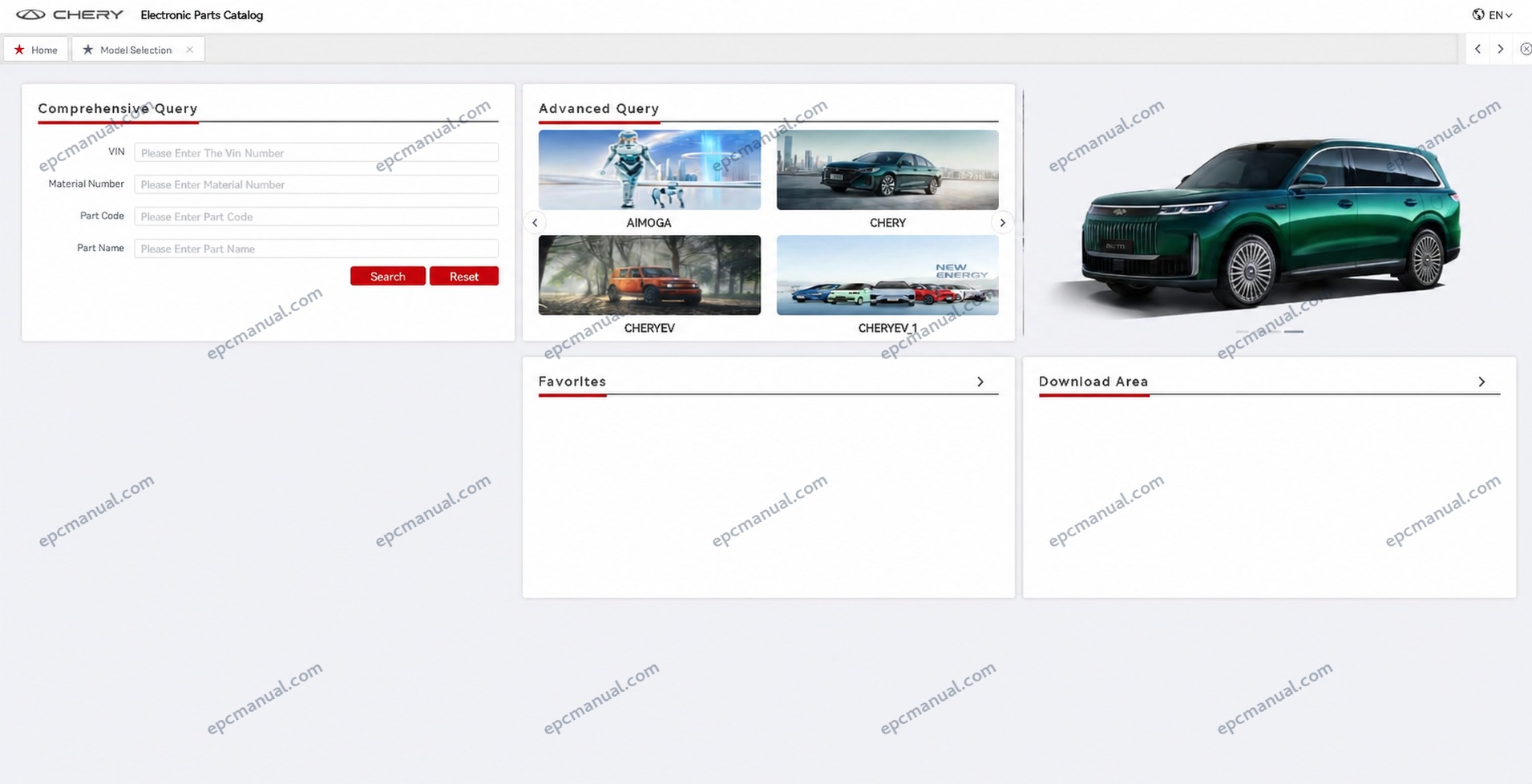Click the Advanced Query heading
Screen dimensions: 1532x784
coord(599,108)
